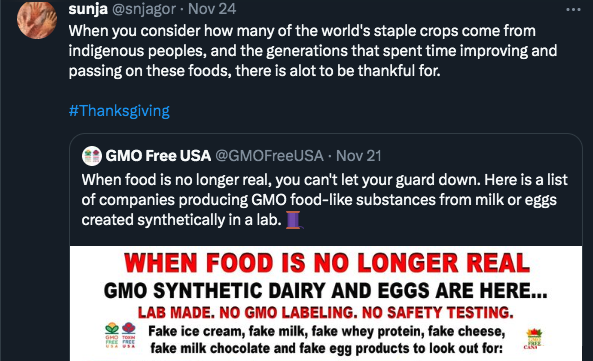
Task: Open the quoted tweet text about GMO substances
Action: (x=324, y=200)
